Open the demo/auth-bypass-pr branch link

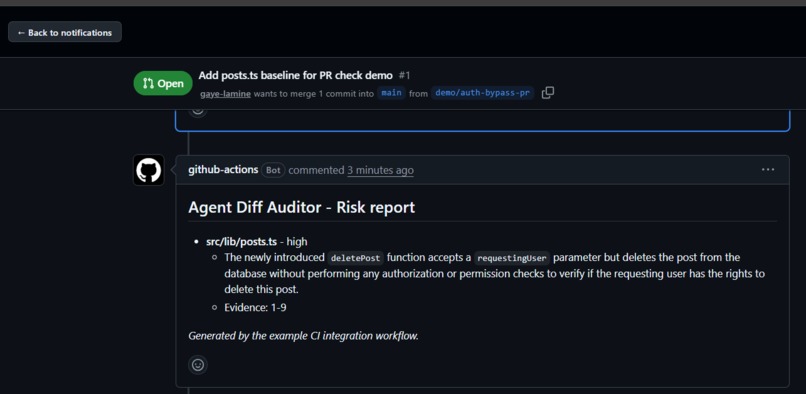[482, 94]
